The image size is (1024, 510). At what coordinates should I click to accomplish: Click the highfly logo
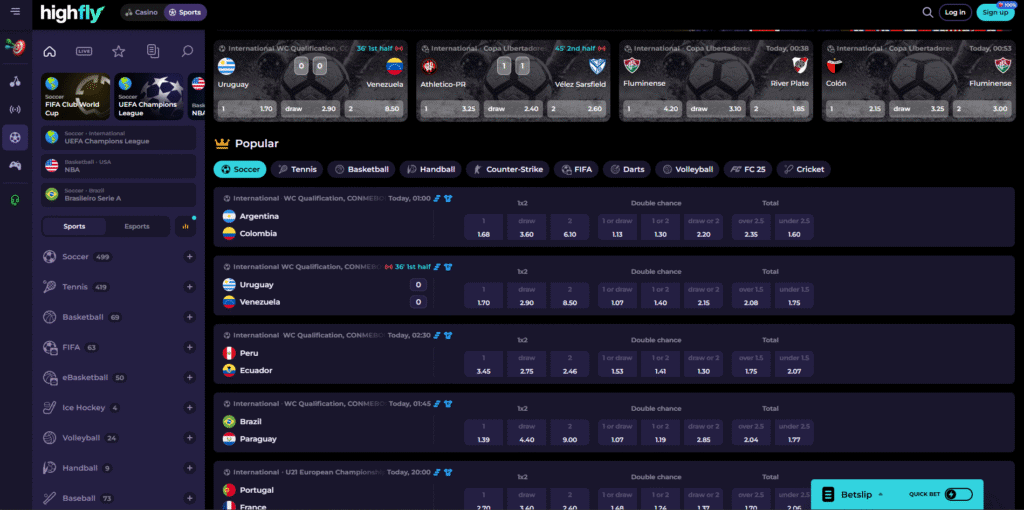click(x=72, y=12)
